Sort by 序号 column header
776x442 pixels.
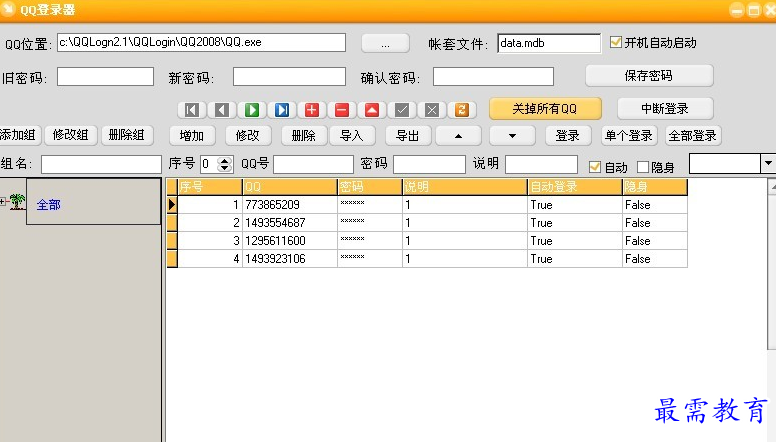210,187
